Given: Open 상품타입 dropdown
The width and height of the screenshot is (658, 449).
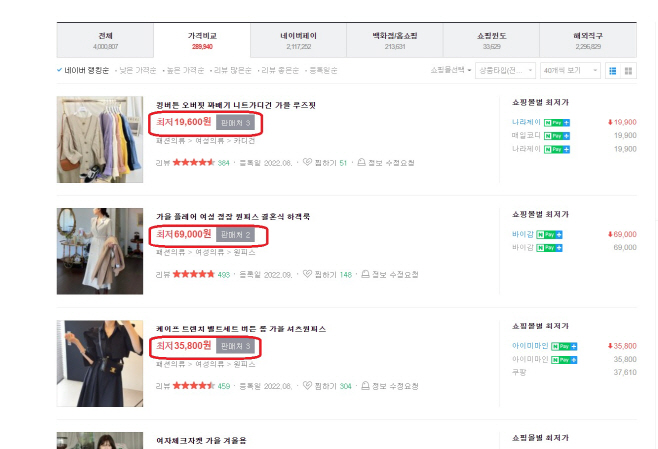Looking at the screenshot, I should [505, 70].
